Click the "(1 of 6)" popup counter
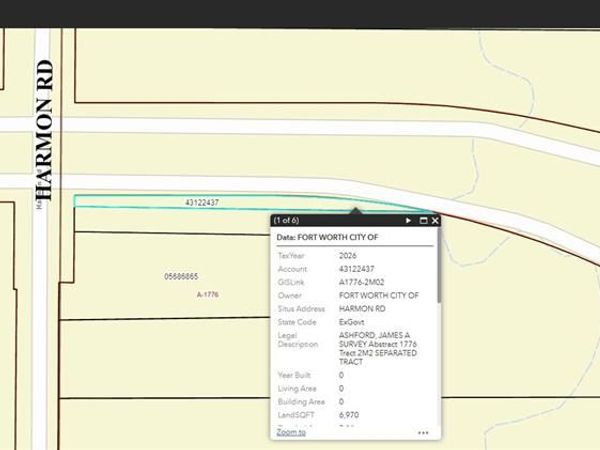Viewport: 600px width, 450px height. click(x=286, y=220)
